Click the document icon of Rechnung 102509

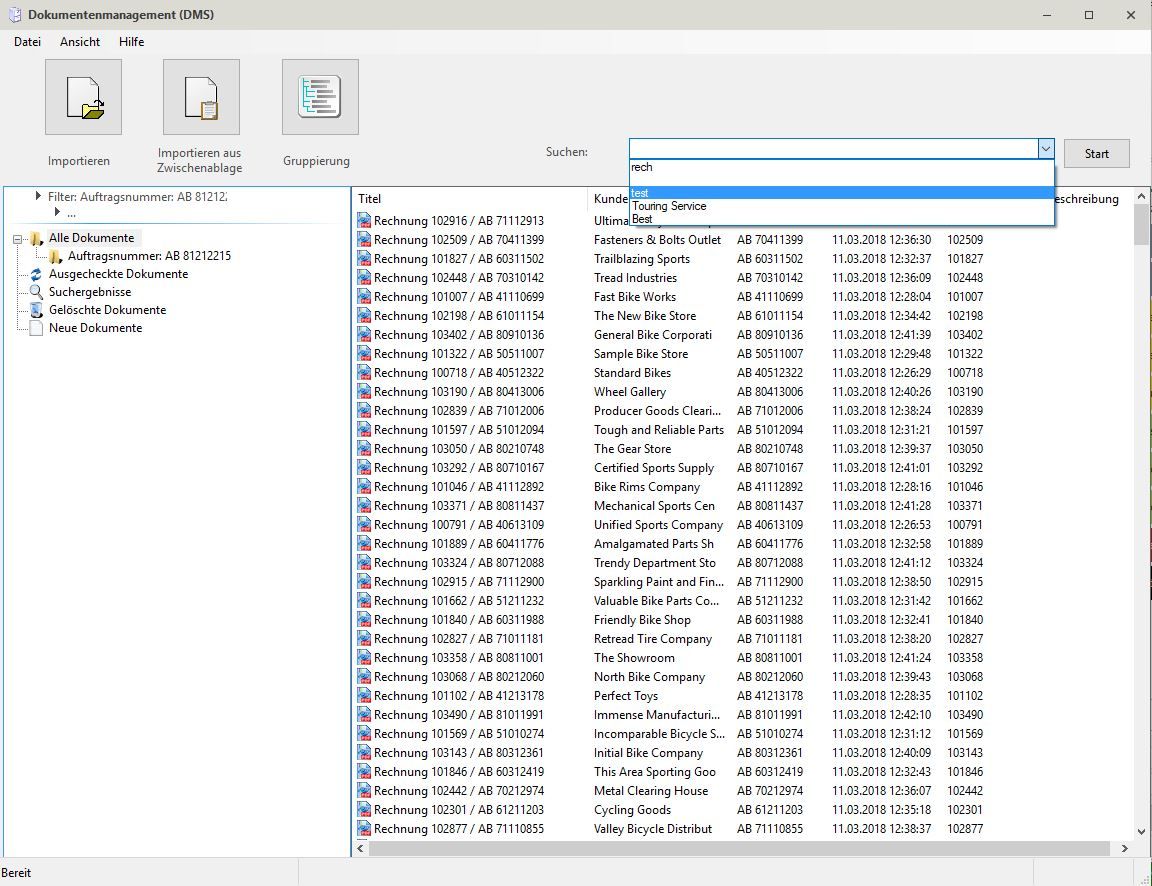364,240
